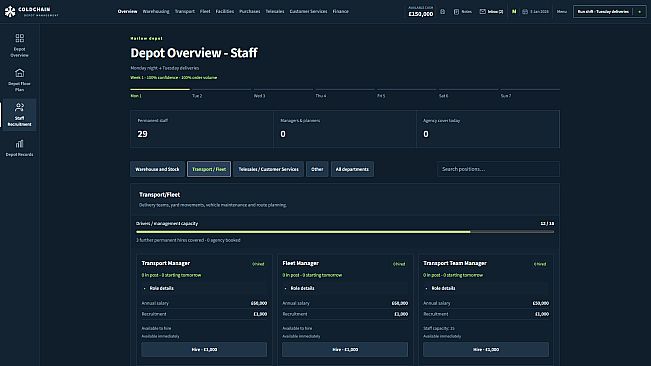Open the Run shift button dropdown arrow
The width and height of the screenshot is (651, 366).
pyautogui.click(x=639, y=12)
